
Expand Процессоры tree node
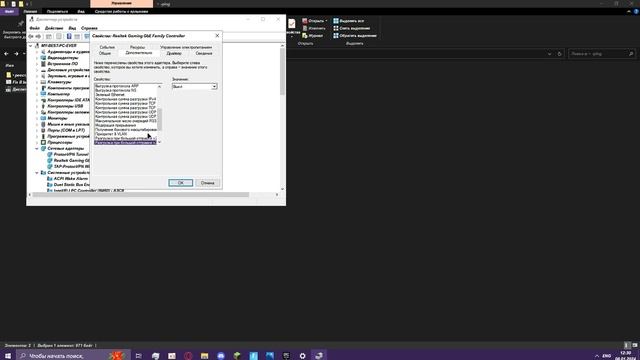tap(37, 142)
